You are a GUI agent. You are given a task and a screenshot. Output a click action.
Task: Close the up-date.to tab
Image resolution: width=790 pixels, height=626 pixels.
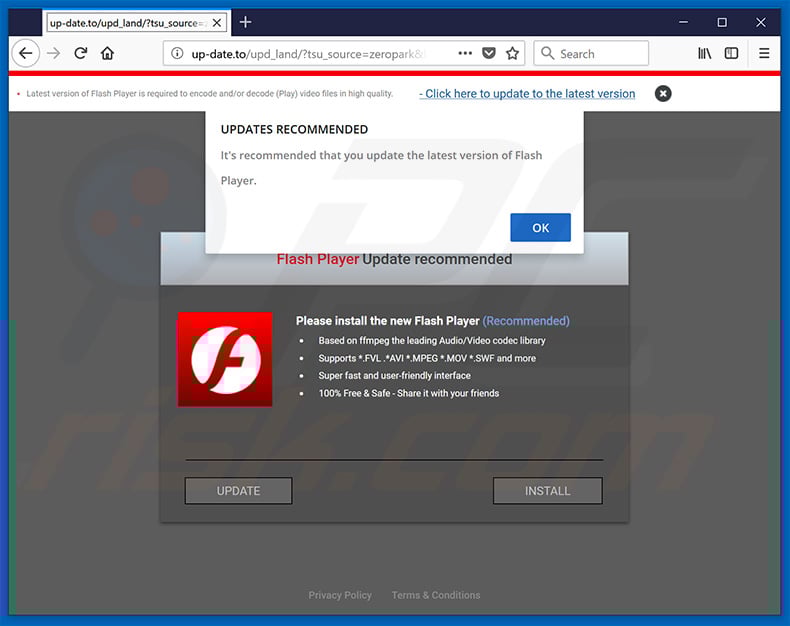[x=217, y=23]
